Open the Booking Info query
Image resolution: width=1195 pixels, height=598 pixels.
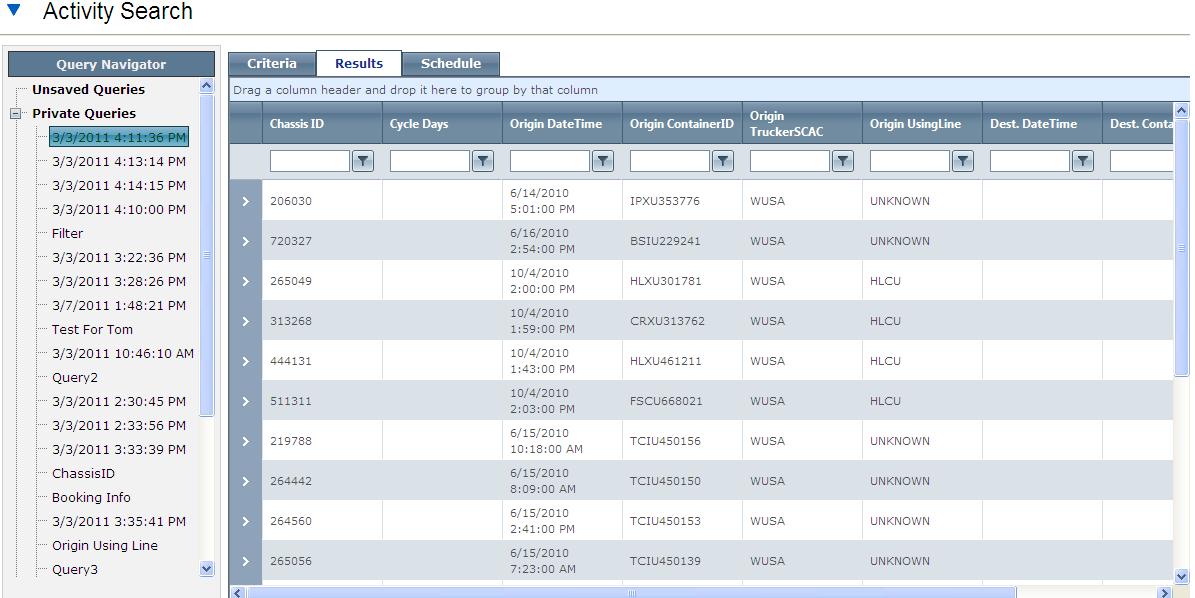coord(91,497)
